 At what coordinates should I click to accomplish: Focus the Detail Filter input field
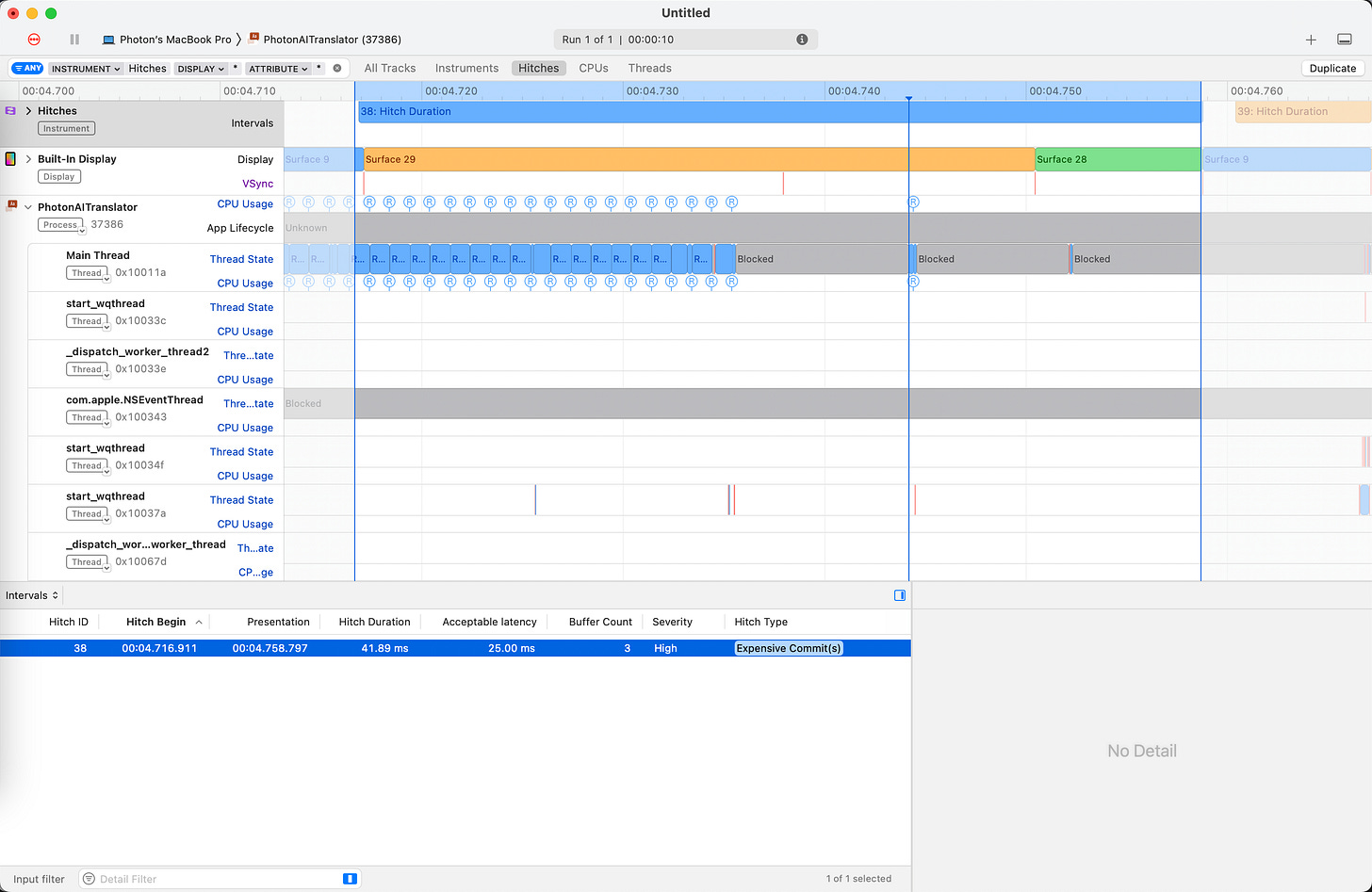220,879
